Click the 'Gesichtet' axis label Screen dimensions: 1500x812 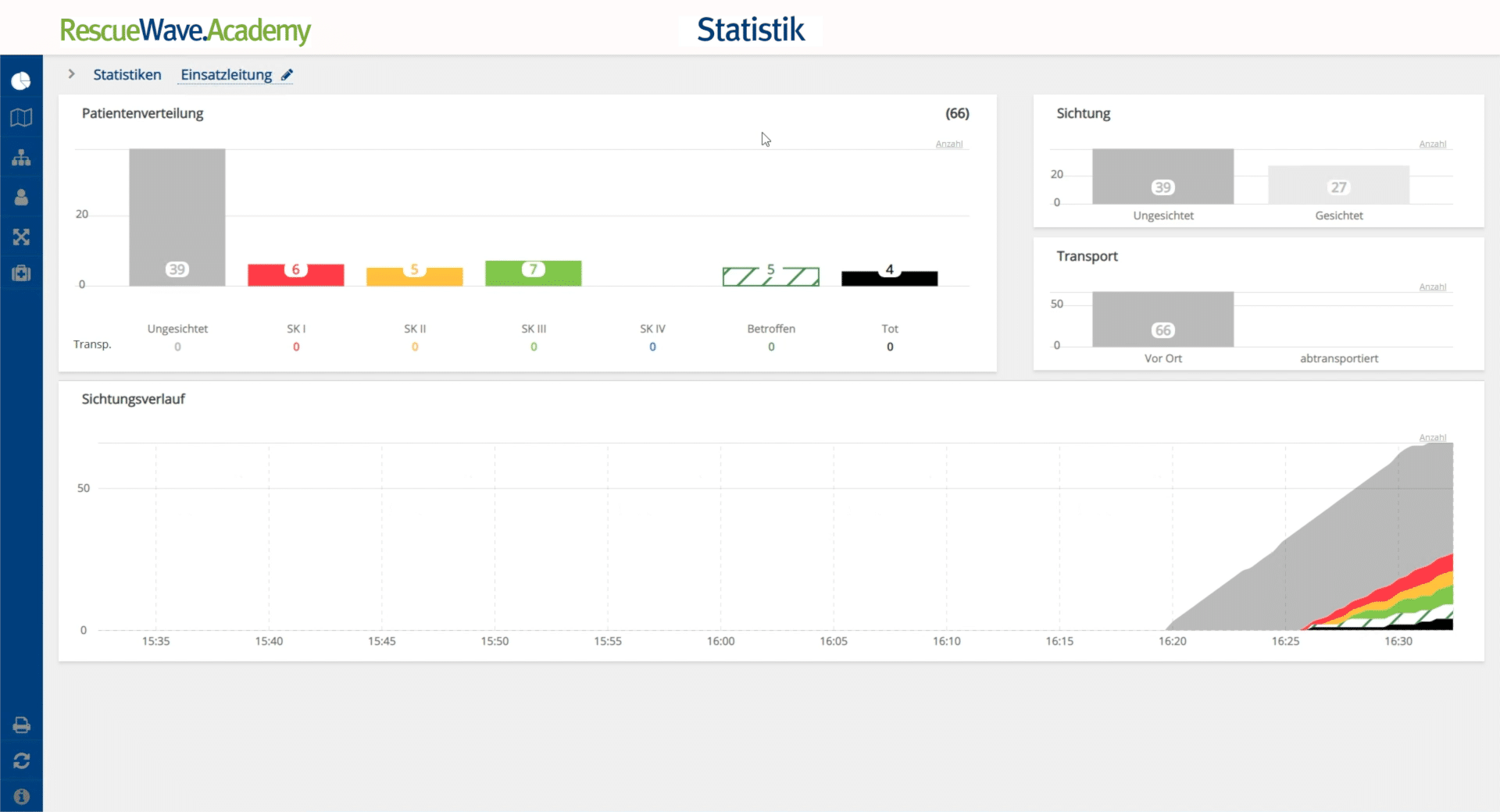point(1339,215)
